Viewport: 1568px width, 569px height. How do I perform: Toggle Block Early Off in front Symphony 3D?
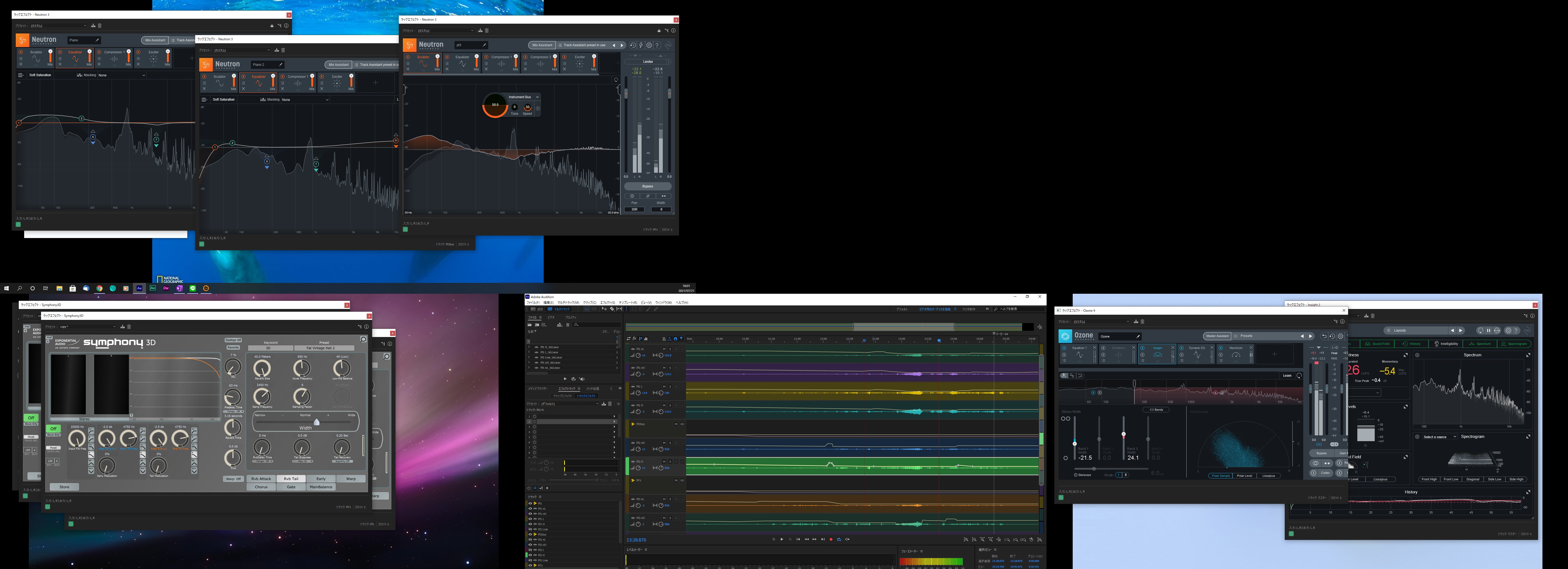53,429
